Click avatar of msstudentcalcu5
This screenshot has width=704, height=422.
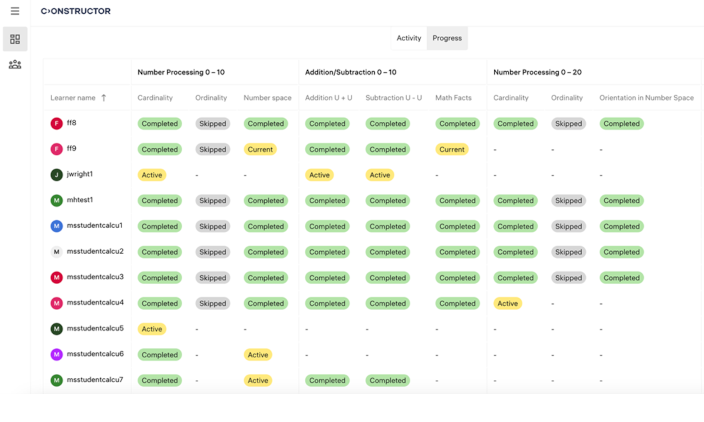pyautogui.click(x=56, y=329)
